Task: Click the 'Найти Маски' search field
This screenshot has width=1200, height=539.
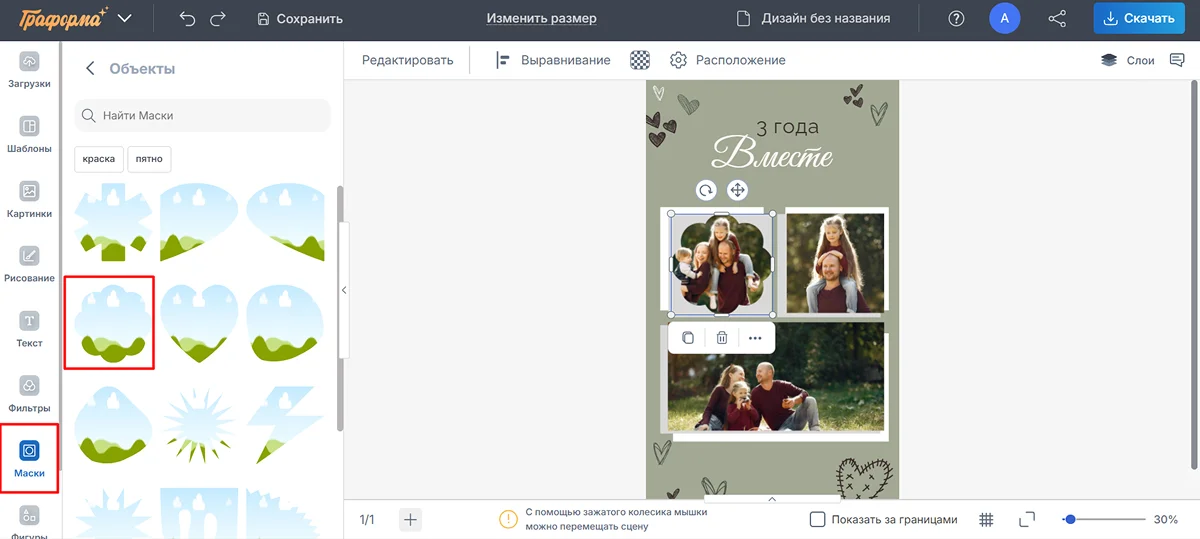Action: tap(210, 115)
